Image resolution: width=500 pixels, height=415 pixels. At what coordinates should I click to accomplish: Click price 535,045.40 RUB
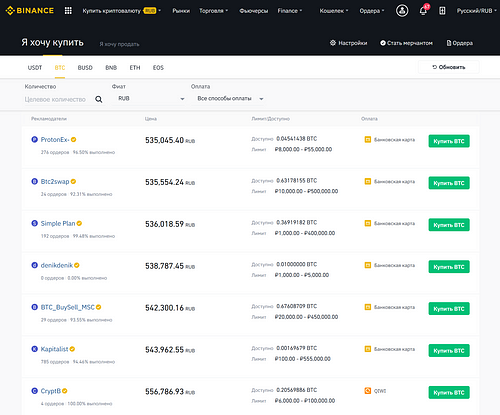(170, 140)
